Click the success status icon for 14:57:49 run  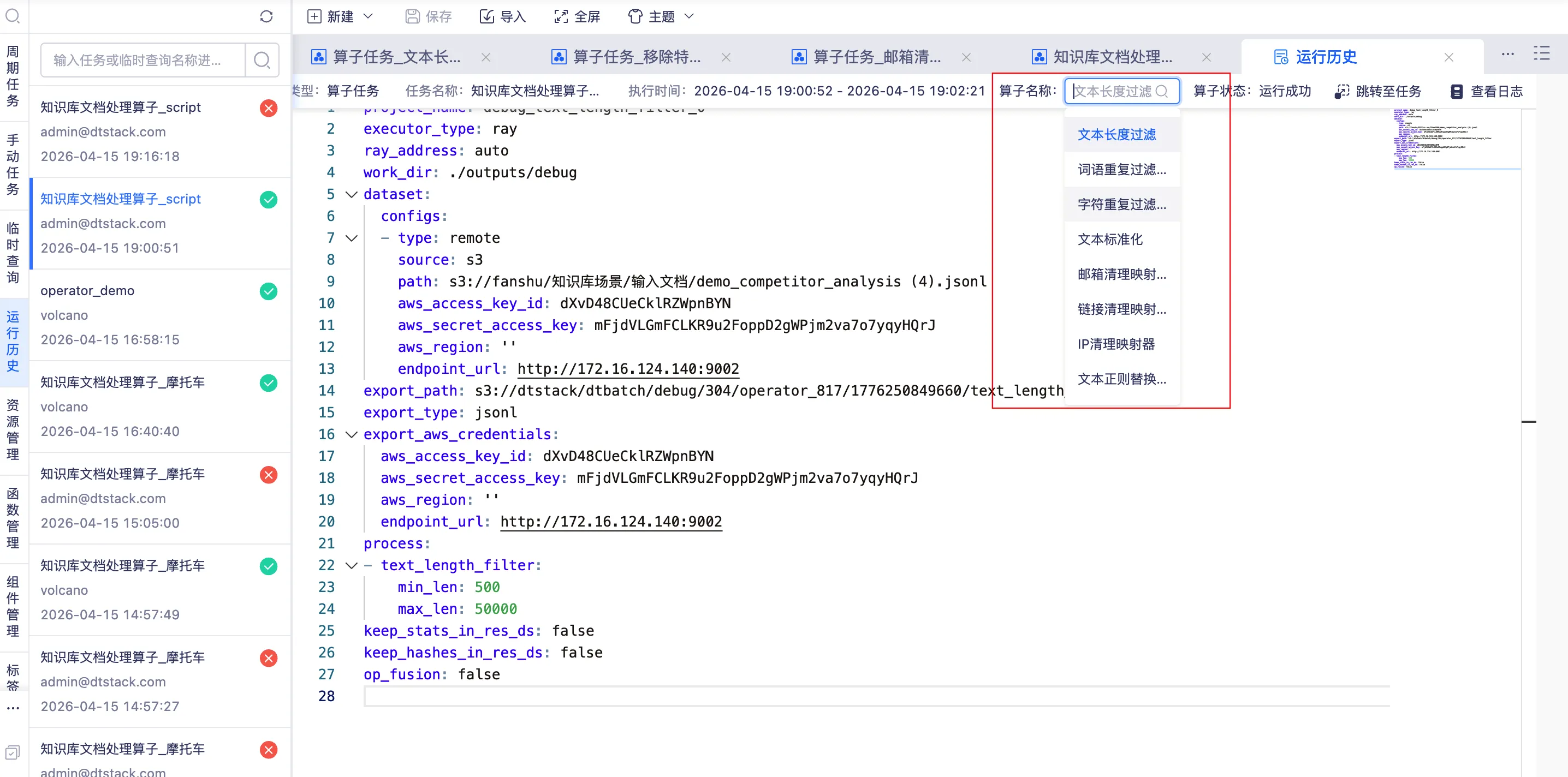click(269, 566)
